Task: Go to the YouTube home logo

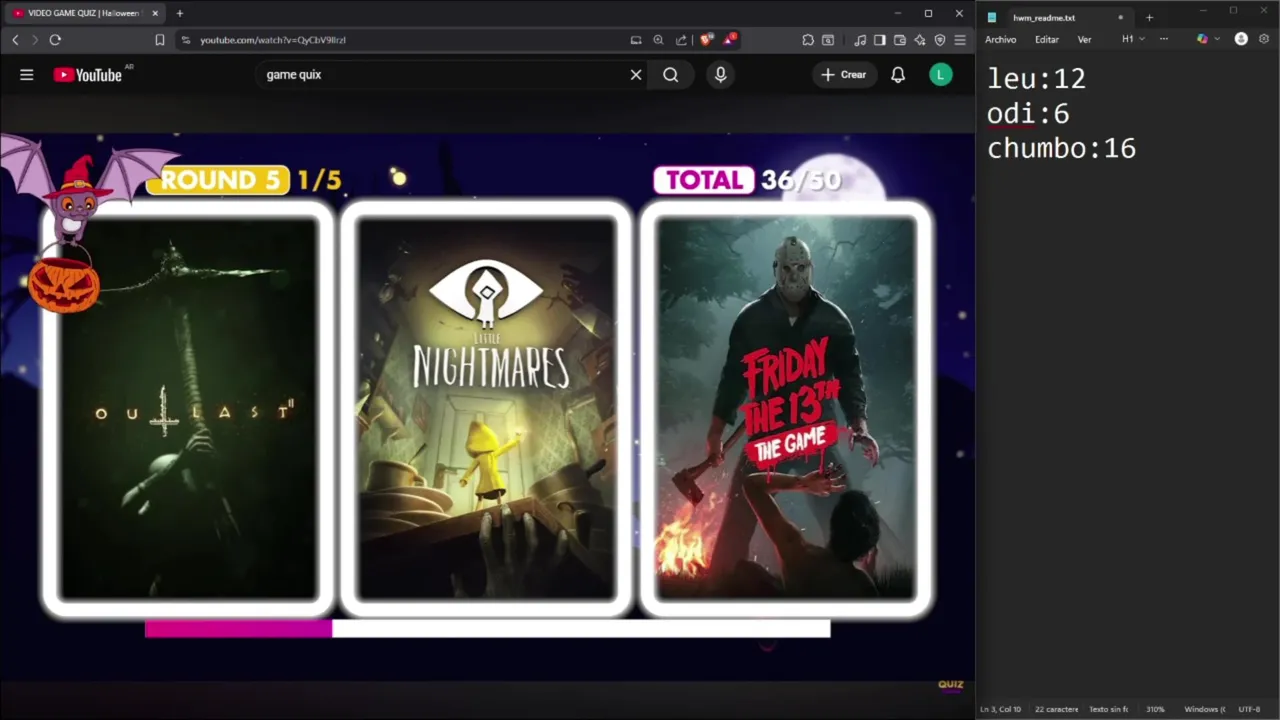Action: point(88,75)
